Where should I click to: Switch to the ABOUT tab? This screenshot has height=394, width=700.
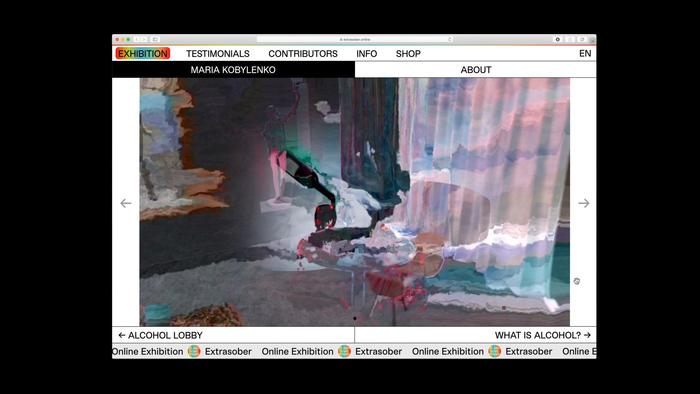[x=475, y=70]
